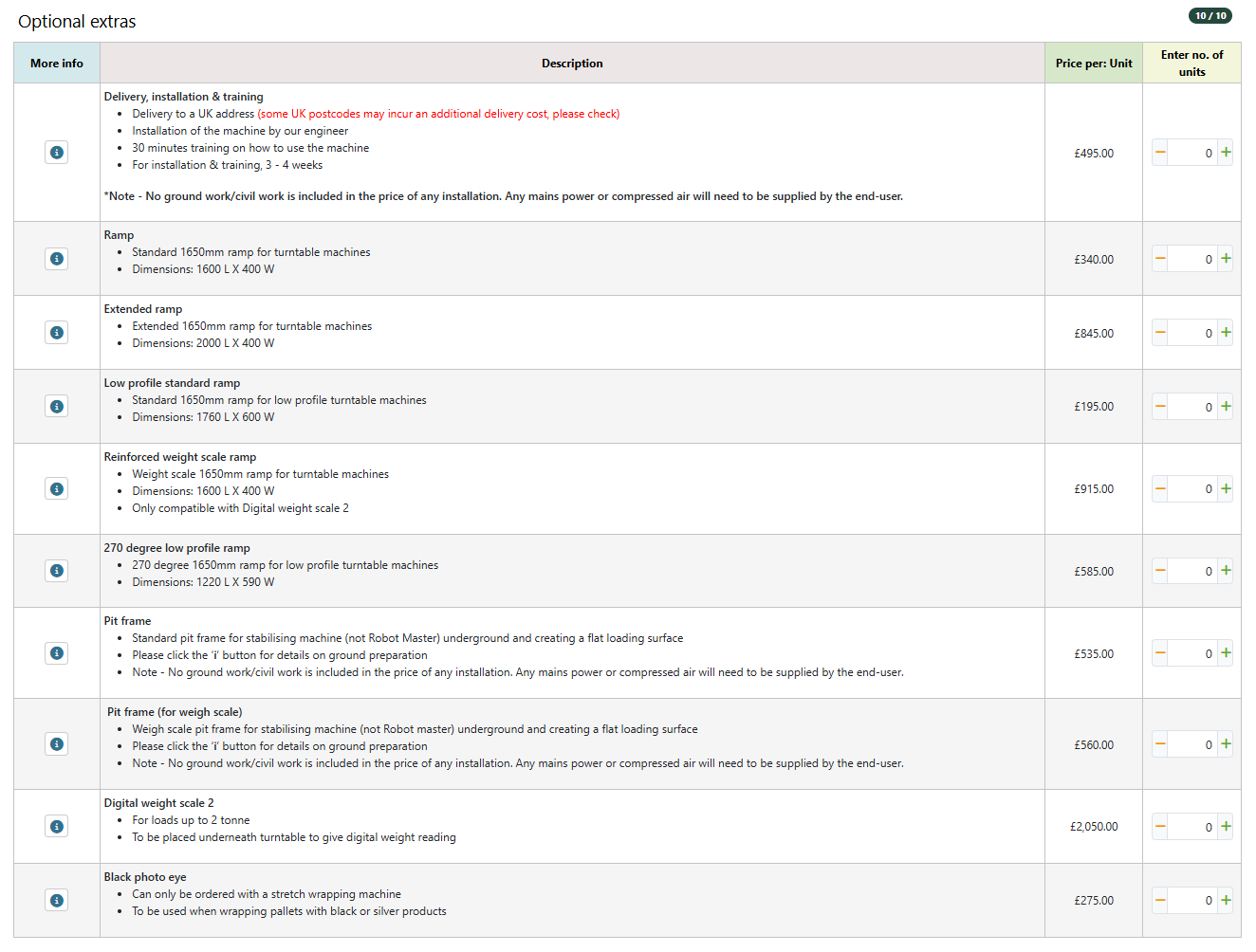This screenshot has height=952, width=1256.
Task: Select the Extended ramp quantity field
Action: click(1192, 333)
